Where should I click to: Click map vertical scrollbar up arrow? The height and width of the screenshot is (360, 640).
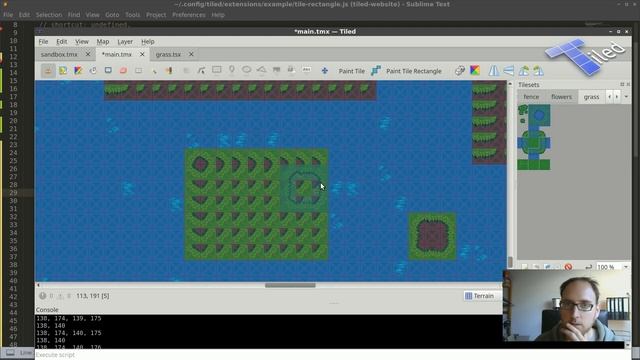coord(510,84)
